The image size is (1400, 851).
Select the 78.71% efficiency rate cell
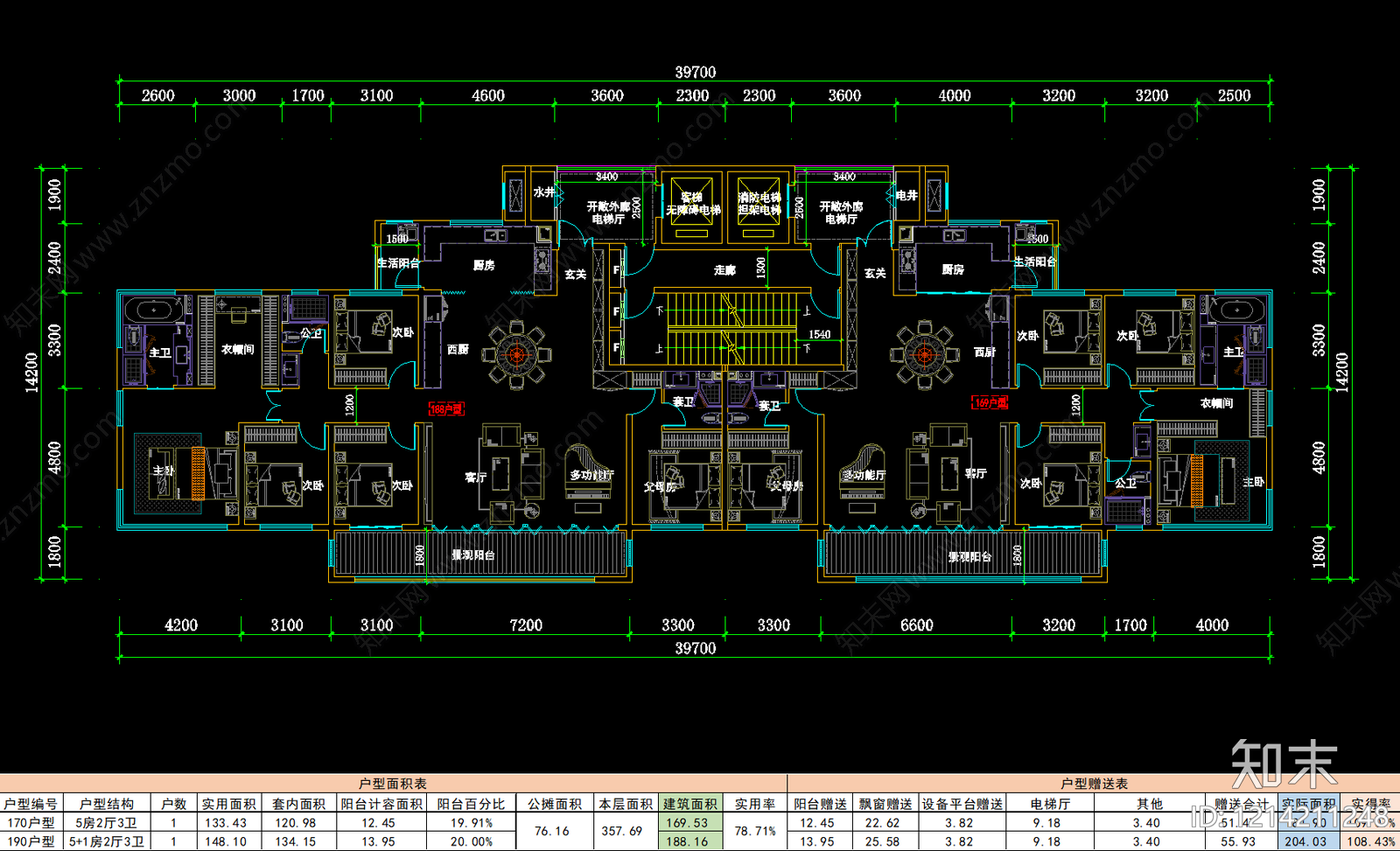tap(754, 831)
